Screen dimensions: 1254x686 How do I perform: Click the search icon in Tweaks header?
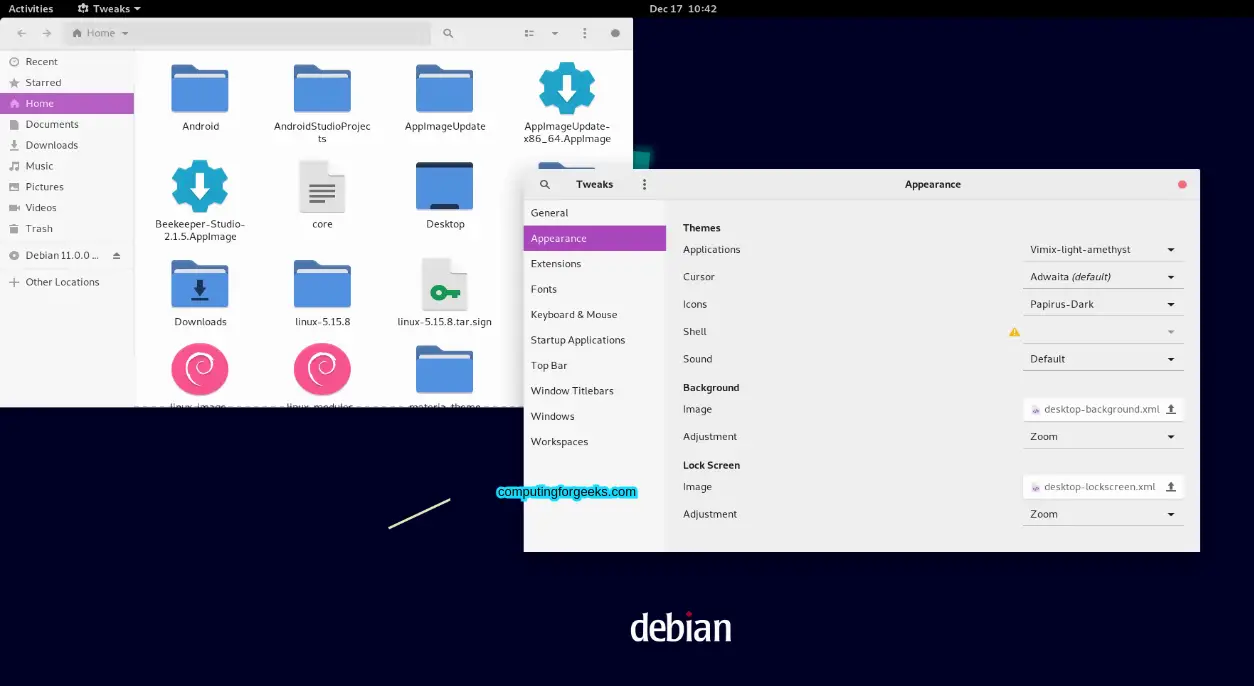tap(544, 184)
